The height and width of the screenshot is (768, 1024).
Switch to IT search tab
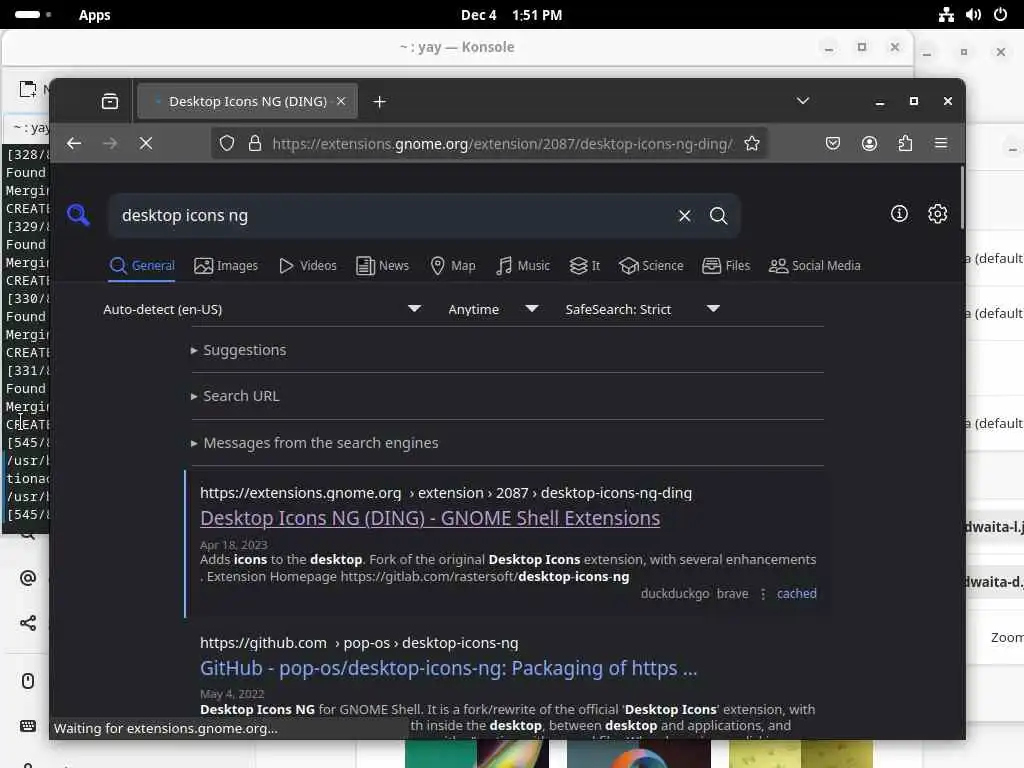pos(584,266)
